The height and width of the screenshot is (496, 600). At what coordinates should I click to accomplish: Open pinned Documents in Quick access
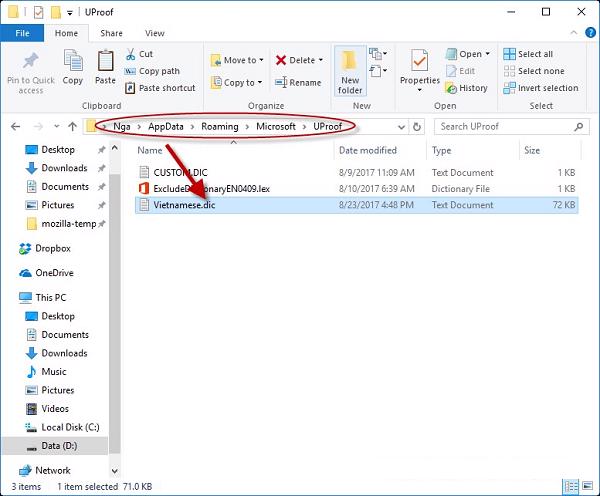click(65, 187)
